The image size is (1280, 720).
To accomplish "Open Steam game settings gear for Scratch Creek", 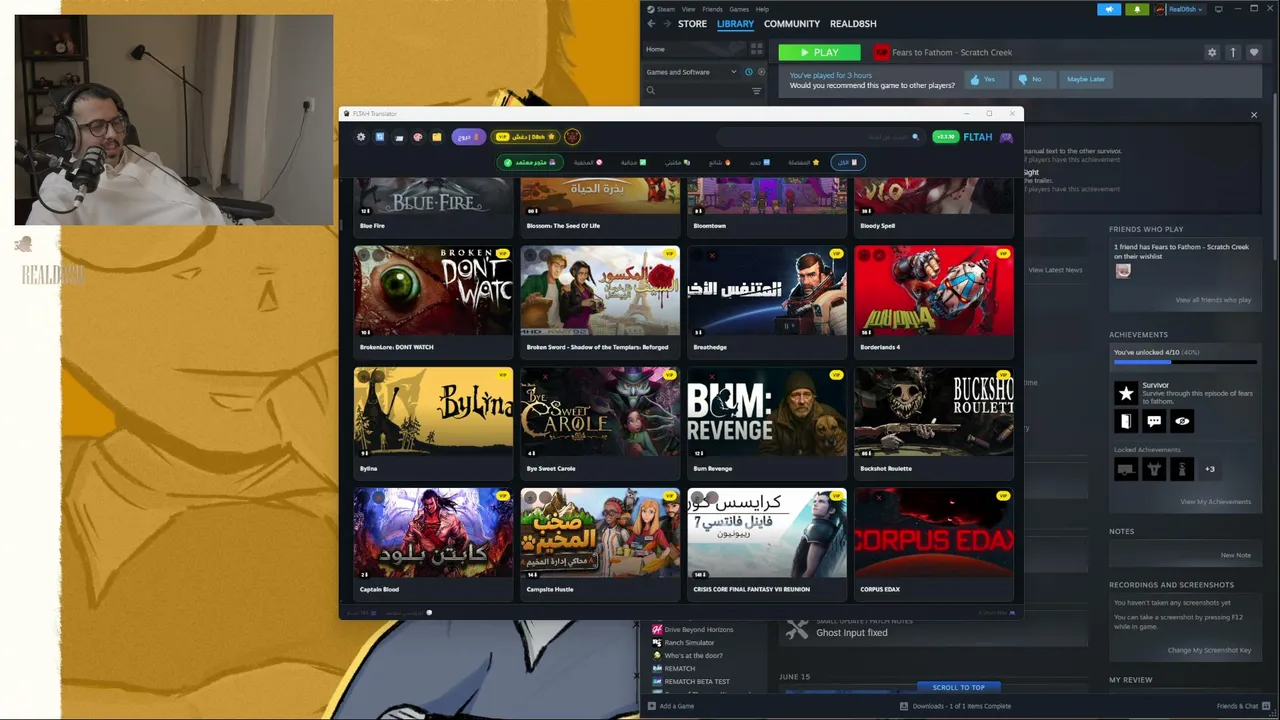I will coord(1212,52).
